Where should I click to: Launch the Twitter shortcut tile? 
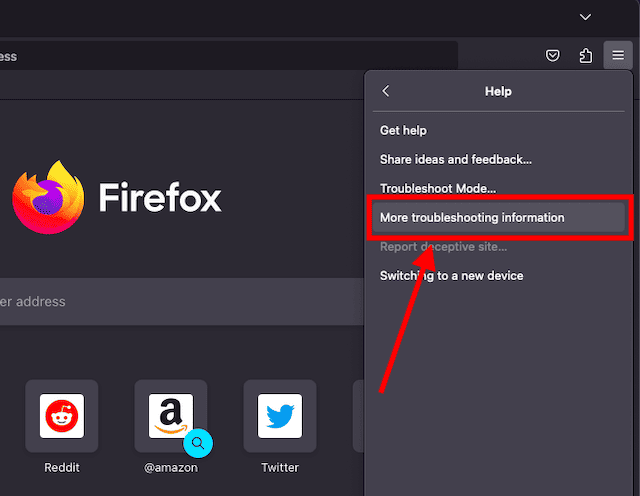[280, 416]
